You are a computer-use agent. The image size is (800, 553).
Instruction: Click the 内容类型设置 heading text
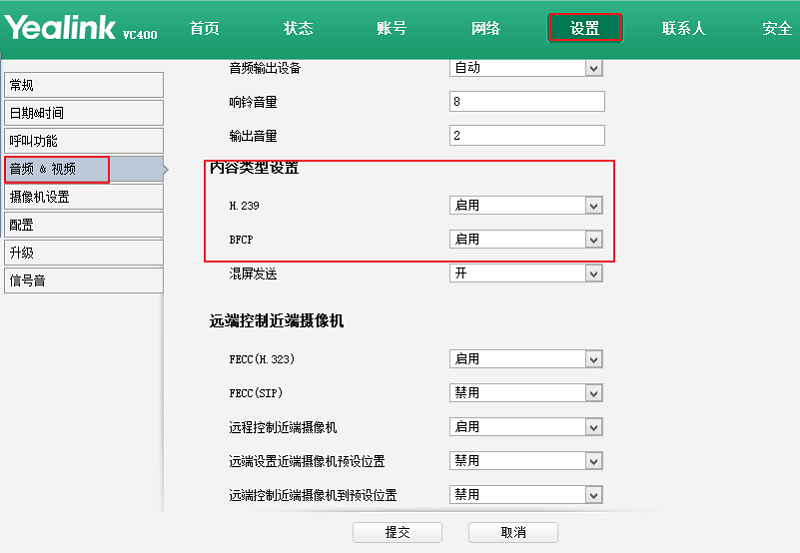(x=254, y=168)
